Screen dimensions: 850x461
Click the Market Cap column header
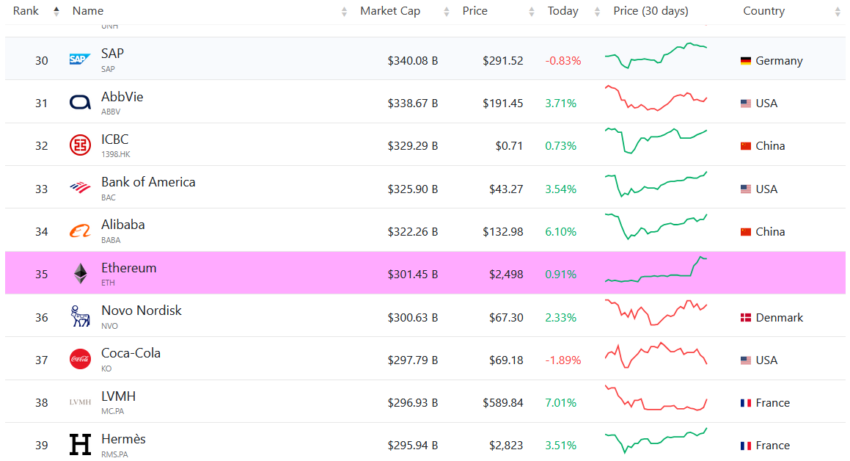(390, 11)
